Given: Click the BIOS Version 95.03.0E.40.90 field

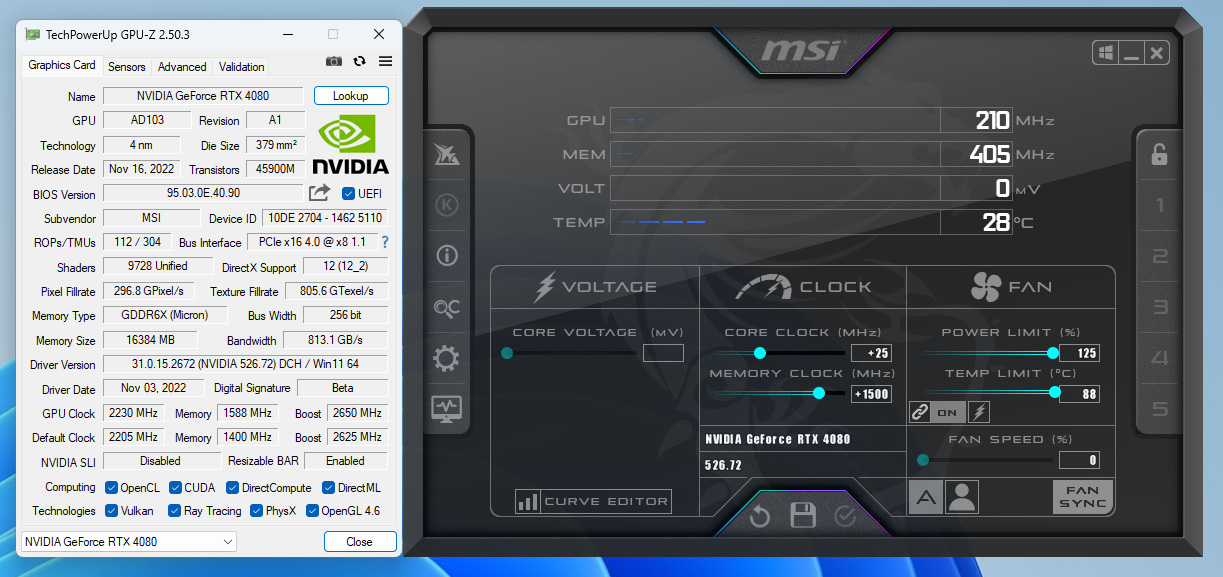Looking at the screenshot, I should coord(203,193).
